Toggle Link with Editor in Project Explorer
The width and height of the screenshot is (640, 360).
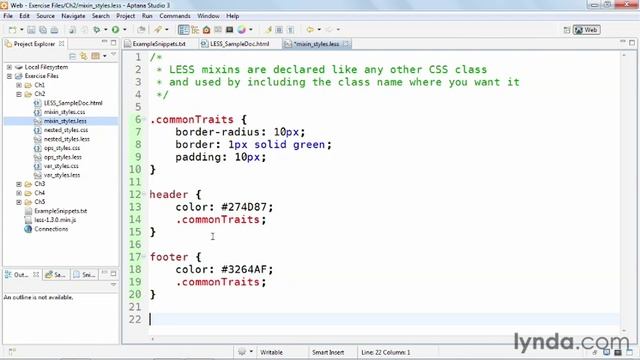(x=84, y=56)
